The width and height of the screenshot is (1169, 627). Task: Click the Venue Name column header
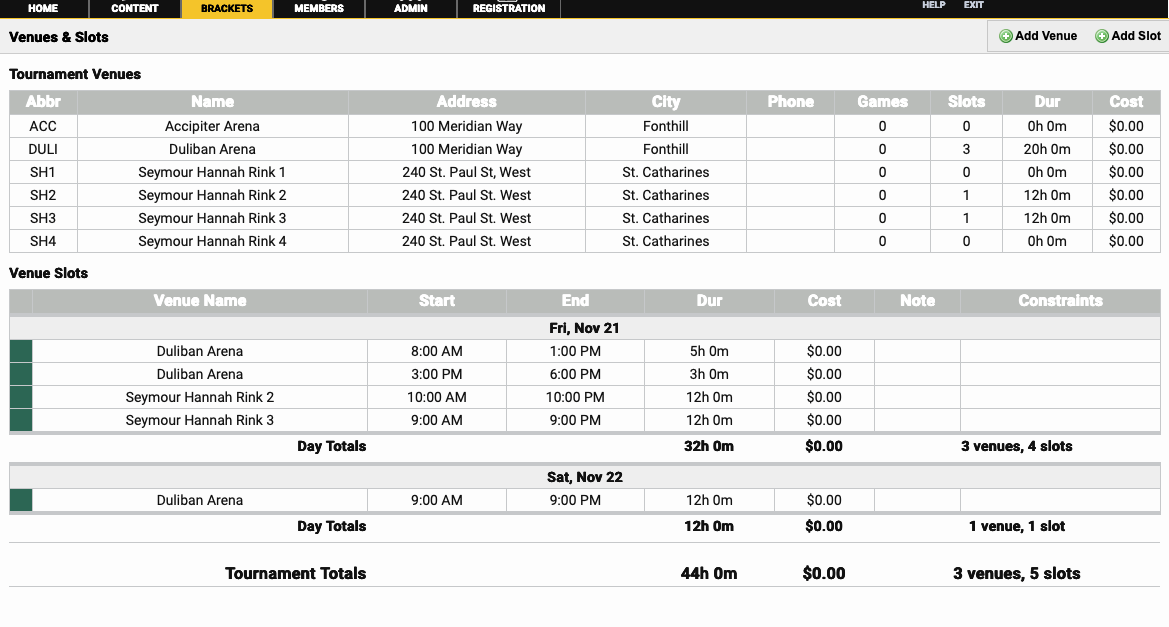pyautogui.click(x=200, y=301)
